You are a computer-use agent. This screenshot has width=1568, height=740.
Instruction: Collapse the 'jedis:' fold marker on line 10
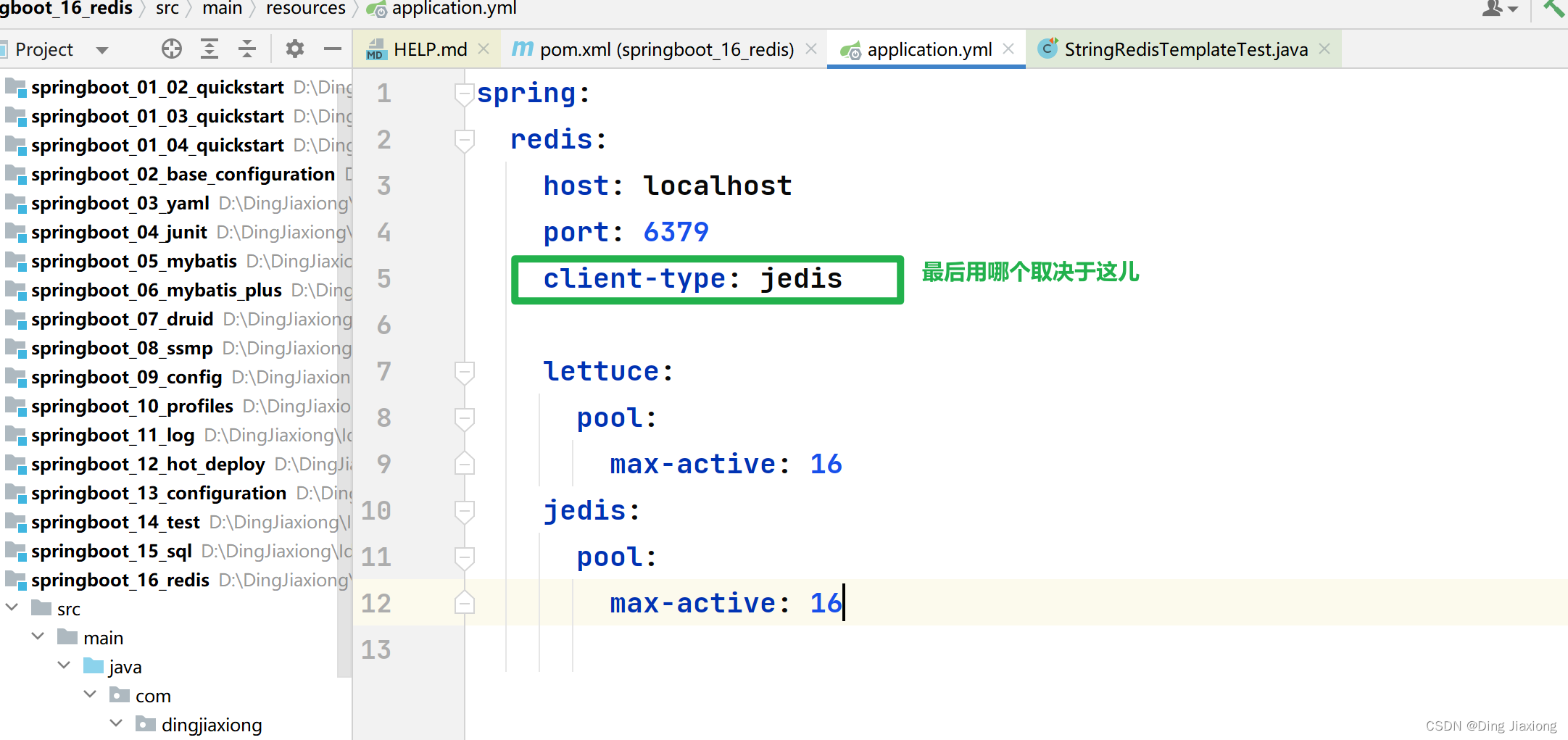click(x=464, y=512)
